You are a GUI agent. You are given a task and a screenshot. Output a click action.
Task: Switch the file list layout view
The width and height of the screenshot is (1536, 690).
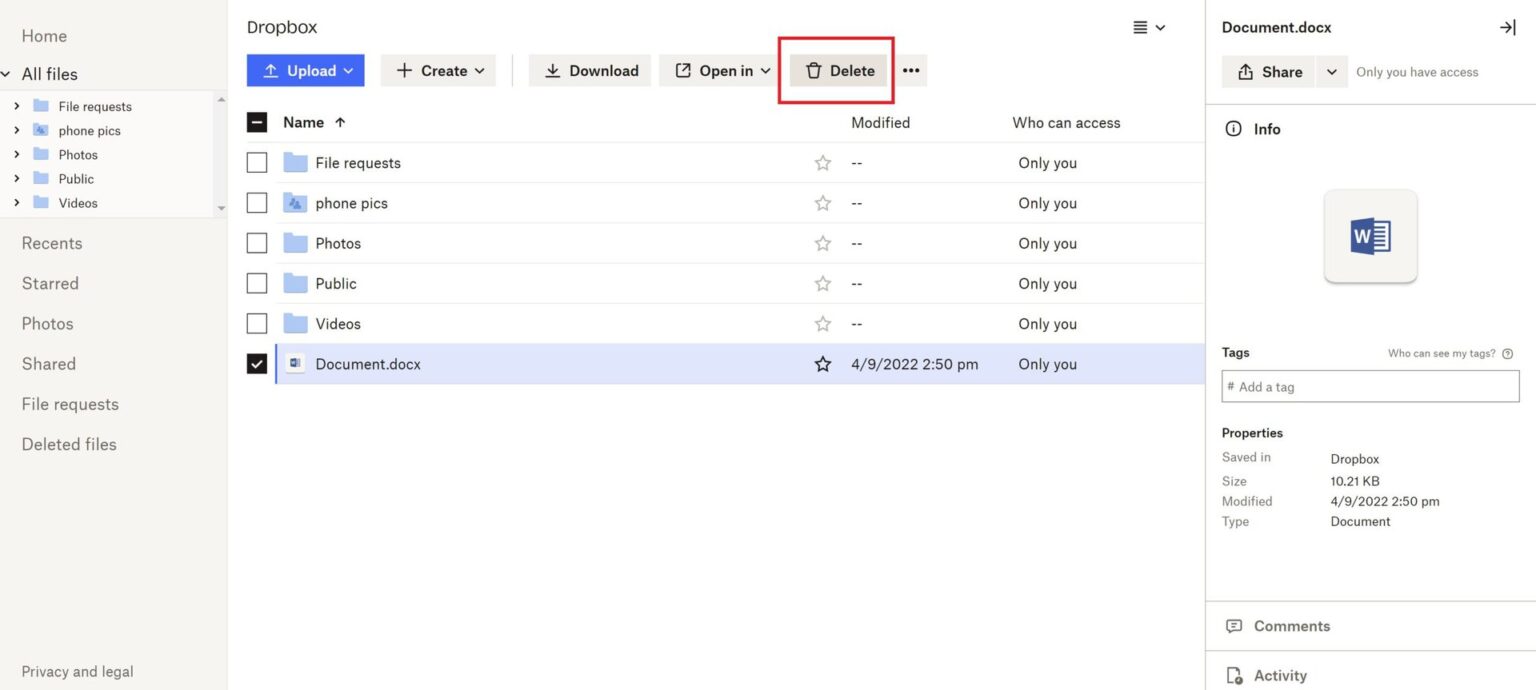point(1148,27)
